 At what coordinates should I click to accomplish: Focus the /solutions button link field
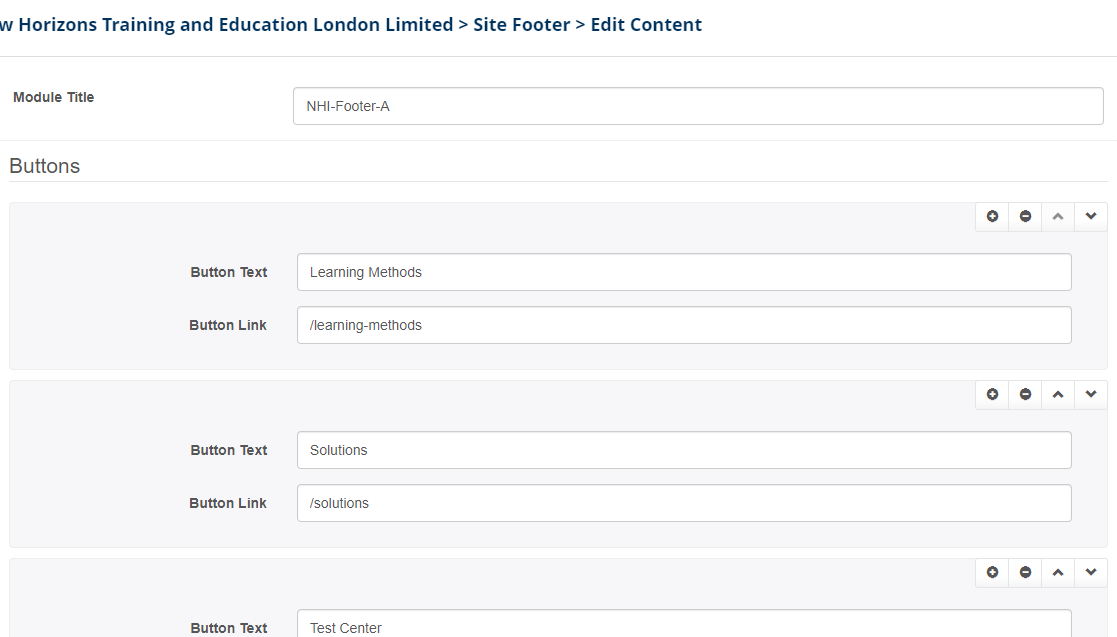683,503
